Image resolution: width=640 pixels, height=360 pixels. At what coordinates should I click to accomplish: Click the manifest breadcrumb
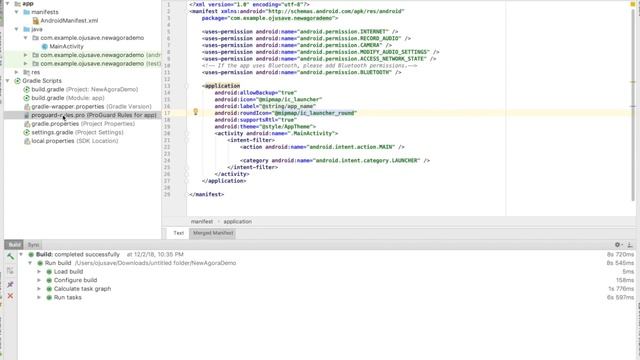[x=202, y=222]
